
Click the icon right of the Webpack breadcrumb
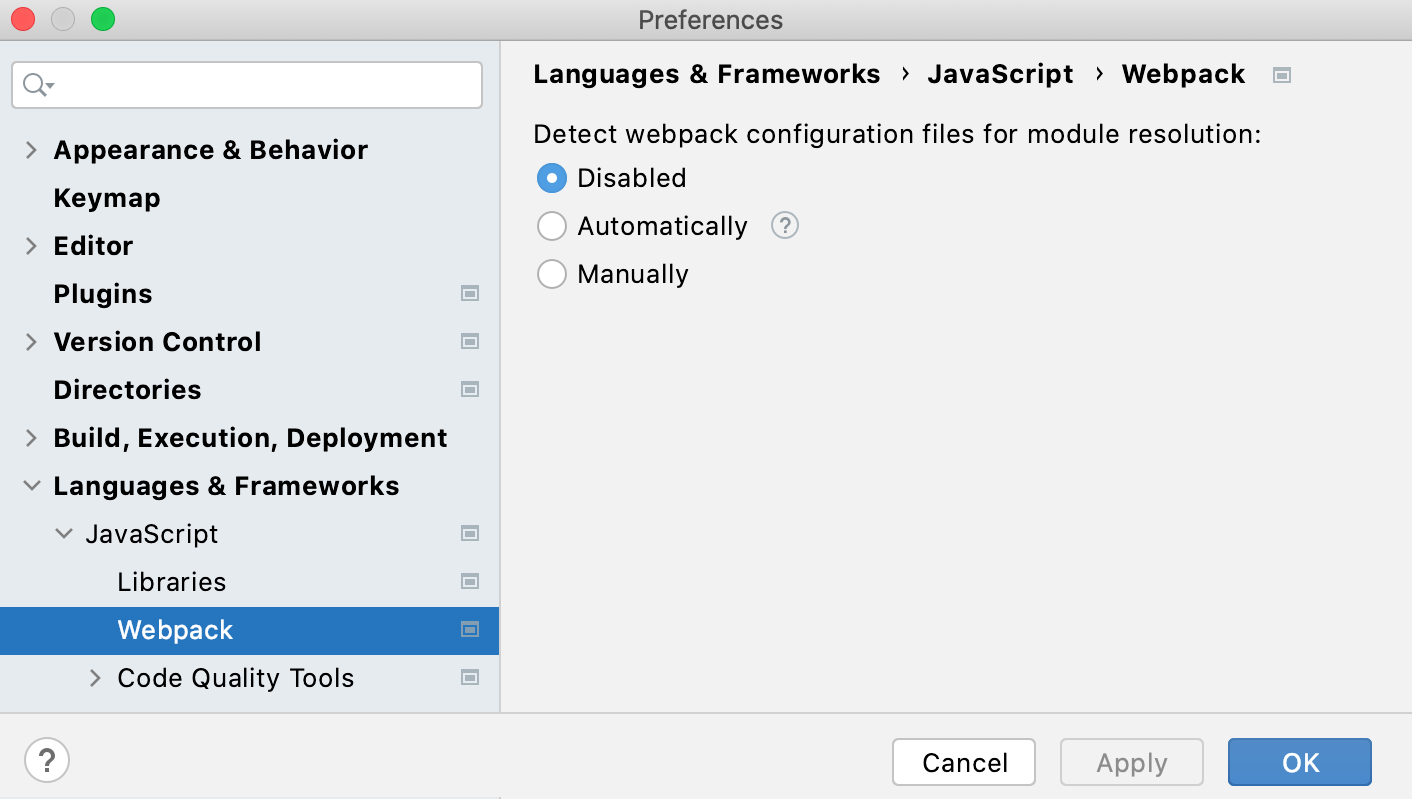click(1282, 74)
